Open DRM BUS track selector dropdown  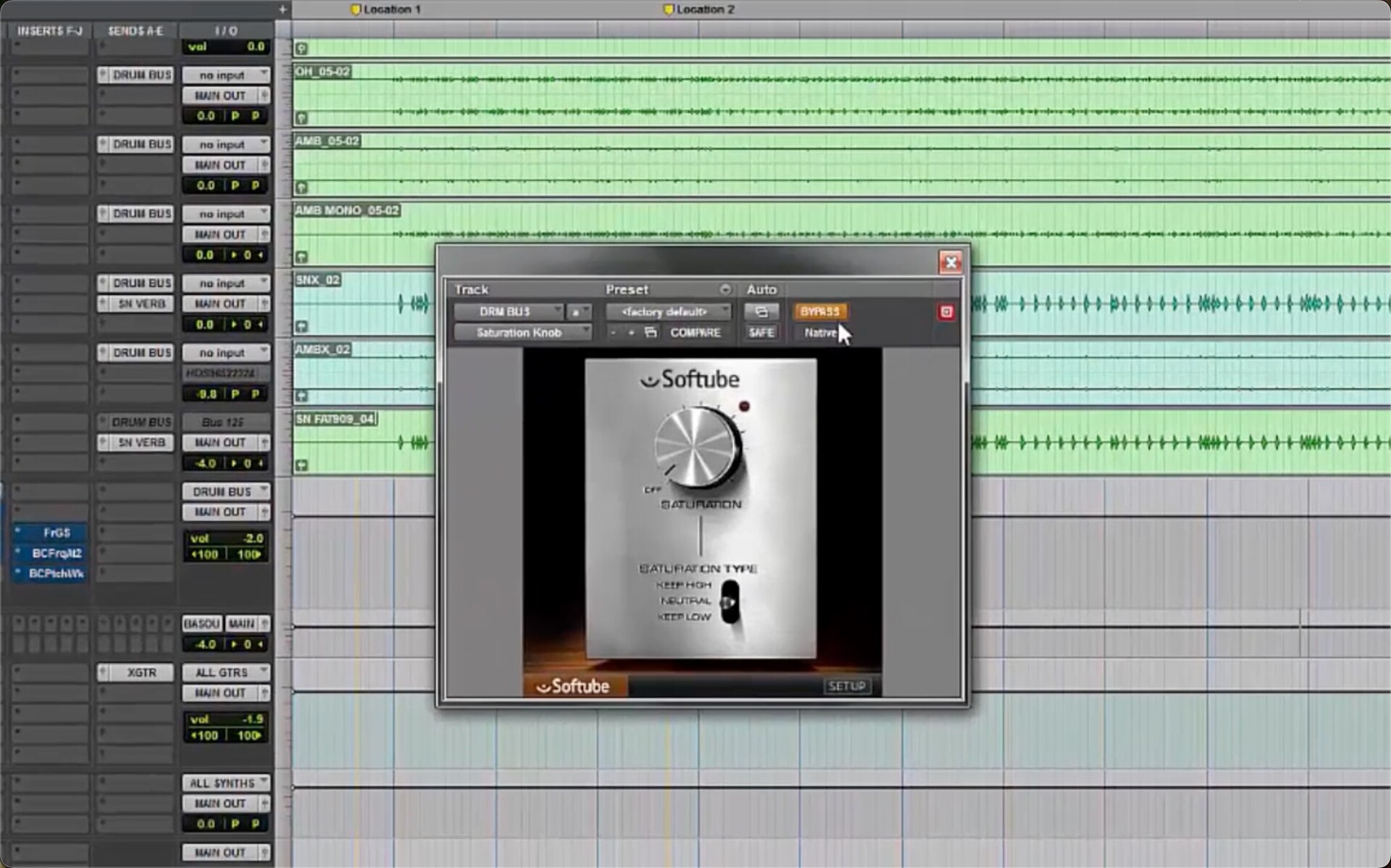509,312
